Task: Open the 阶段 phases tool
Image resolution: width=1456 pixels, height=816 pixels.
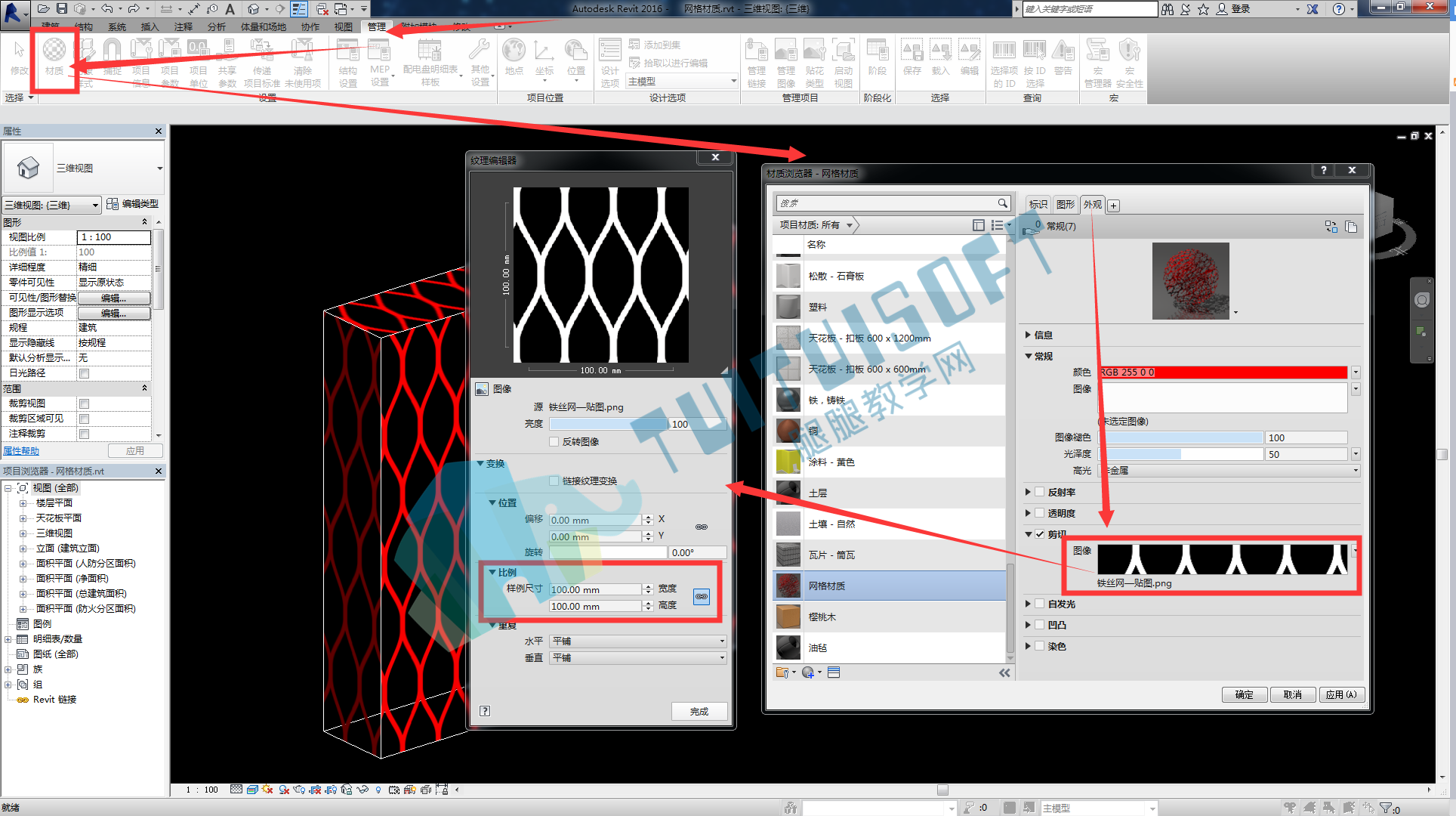Action: pos(878,57)
